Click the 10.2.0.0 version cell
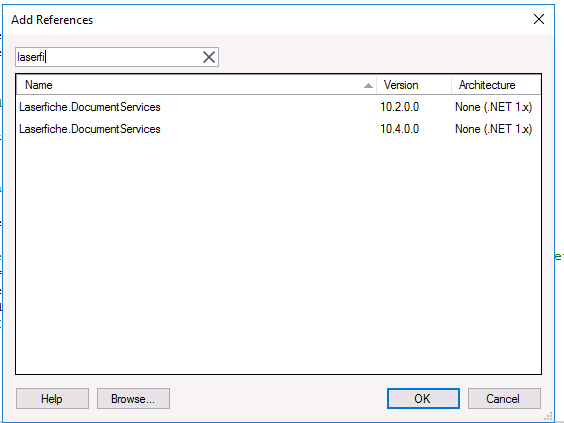Screen dimensions: 564x423 click(400, 107)
